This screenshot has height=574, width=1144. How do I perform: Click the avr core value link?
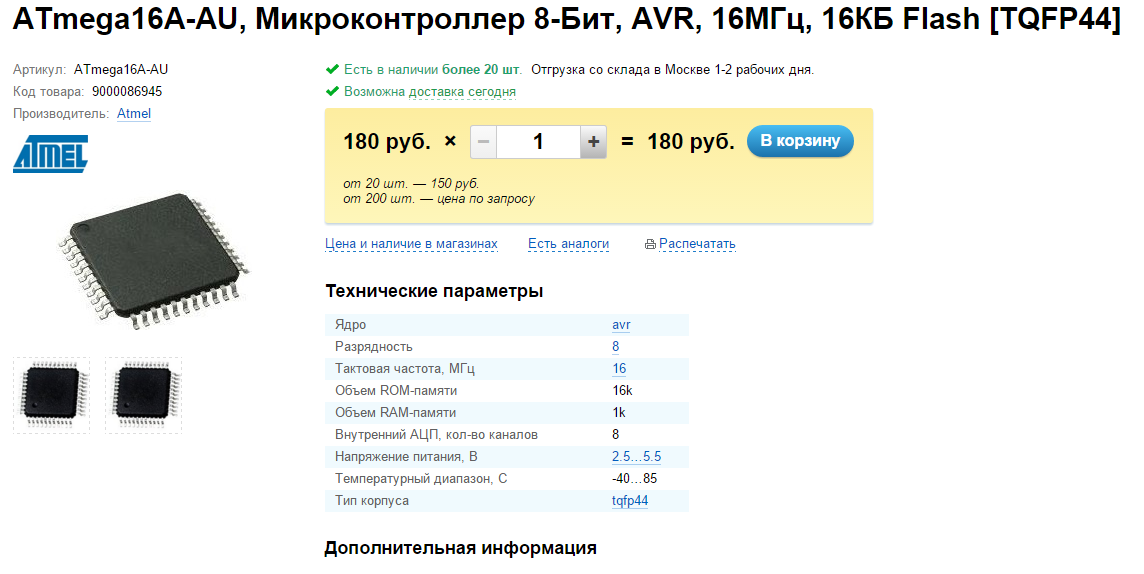click(621, 325)
